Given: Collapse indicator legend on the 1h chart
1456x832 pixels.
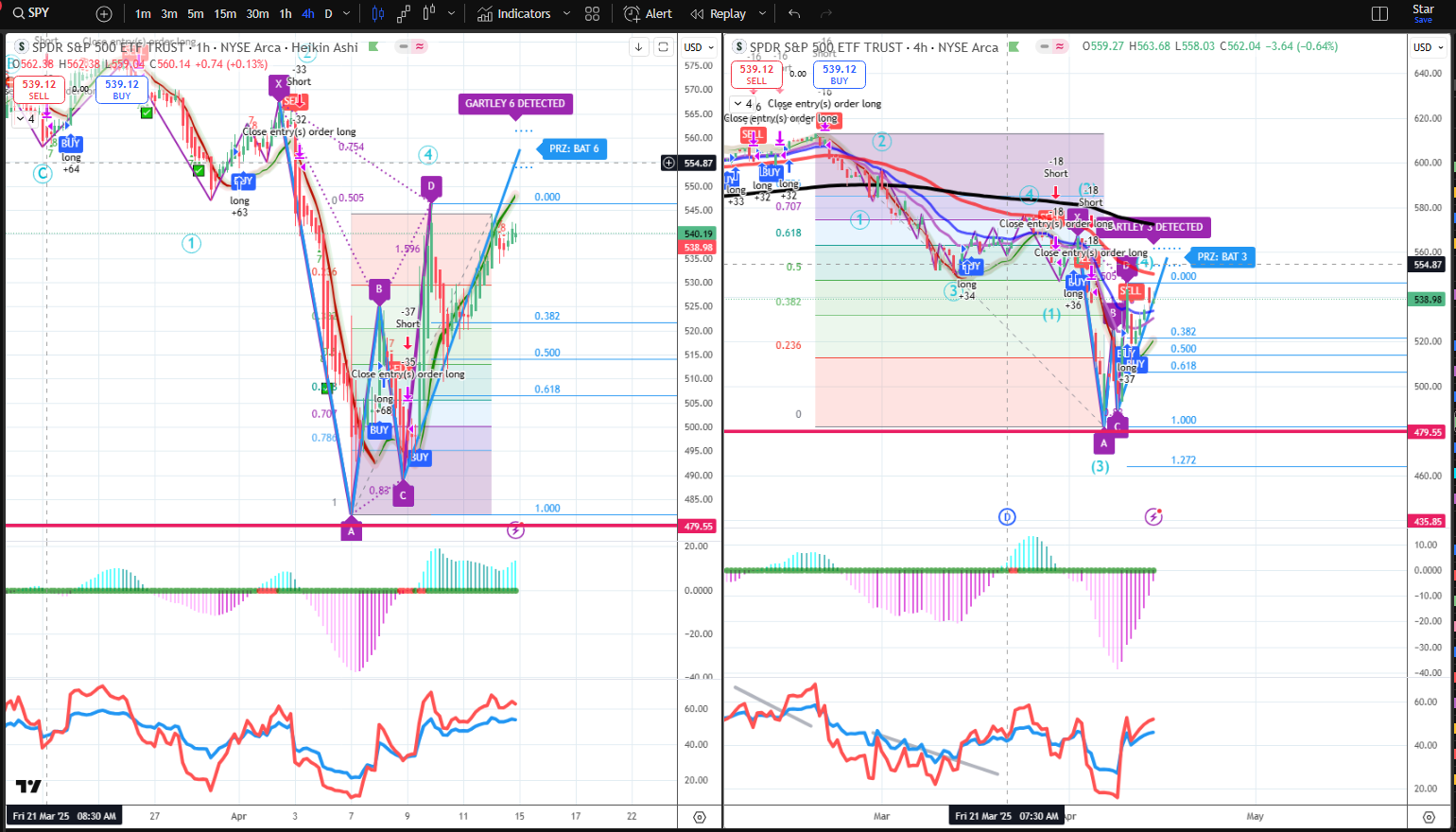Looking at the screenshot, I should coord(26,118).
